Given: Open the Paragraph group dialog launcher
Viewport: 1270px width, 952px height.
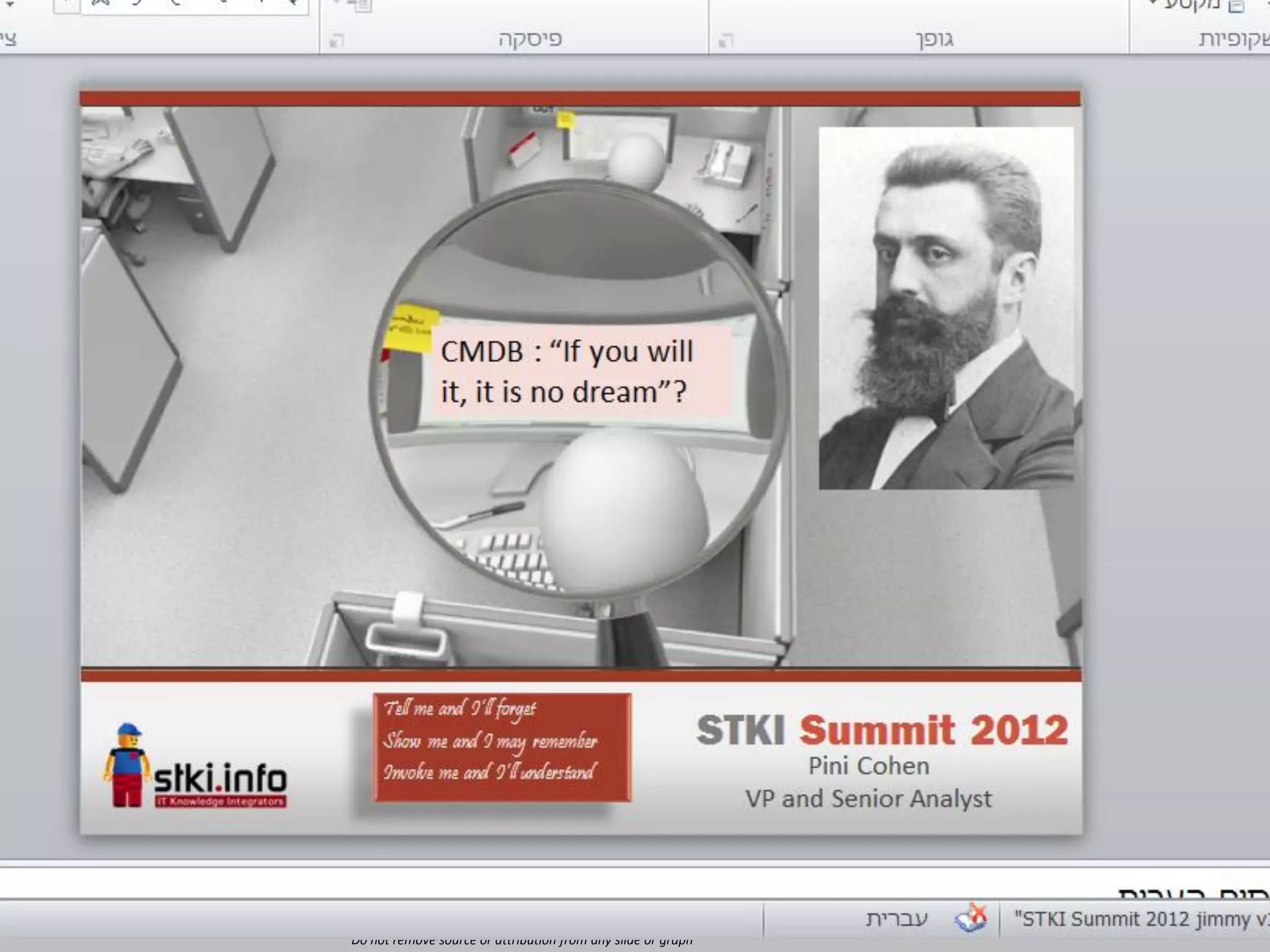Looking at the screenshot, I should (x=336, y=41).
